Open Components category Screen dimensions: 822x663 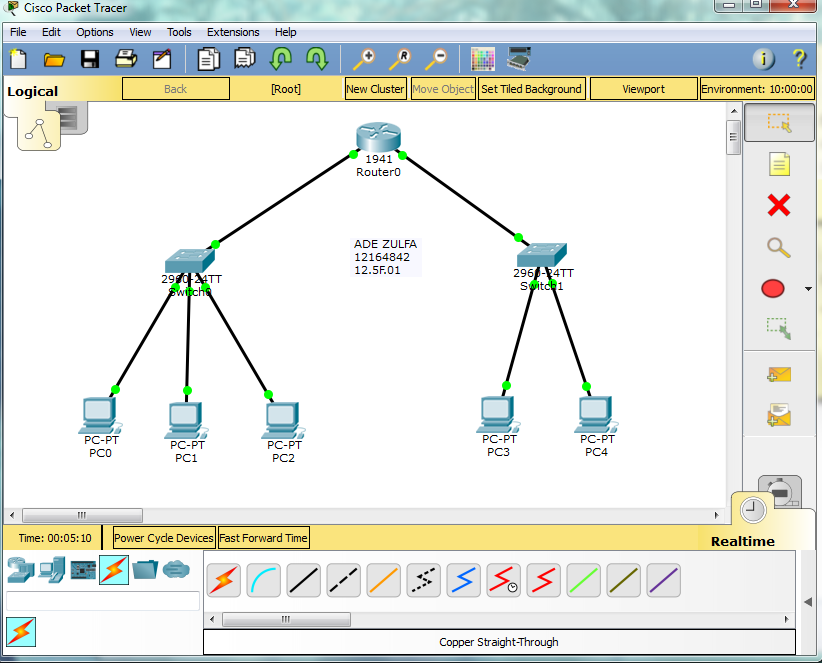[x=83, y=570]
